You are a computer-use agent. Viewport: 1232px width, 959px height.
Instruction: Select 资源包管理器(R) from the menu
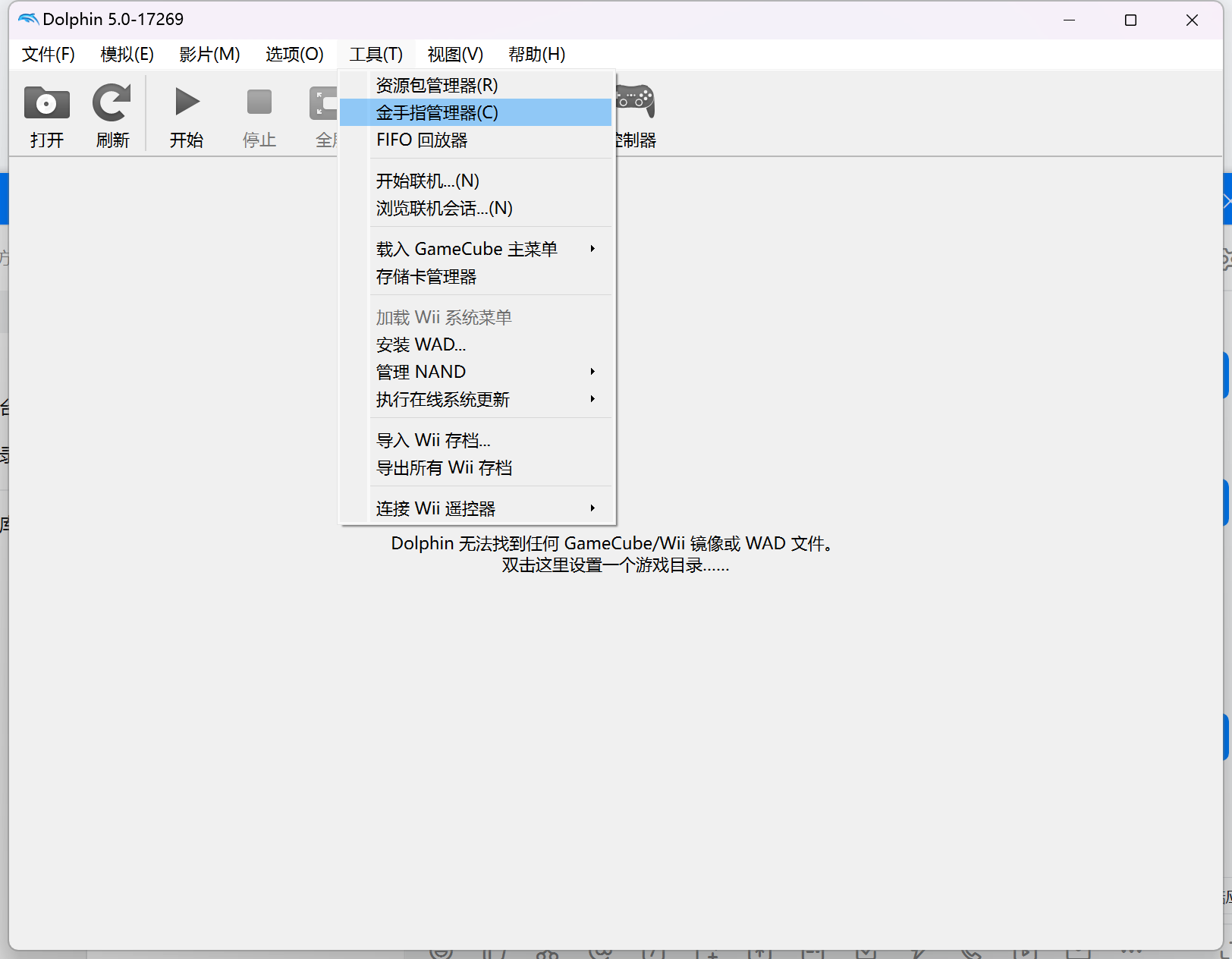click(x=476, y=85)
